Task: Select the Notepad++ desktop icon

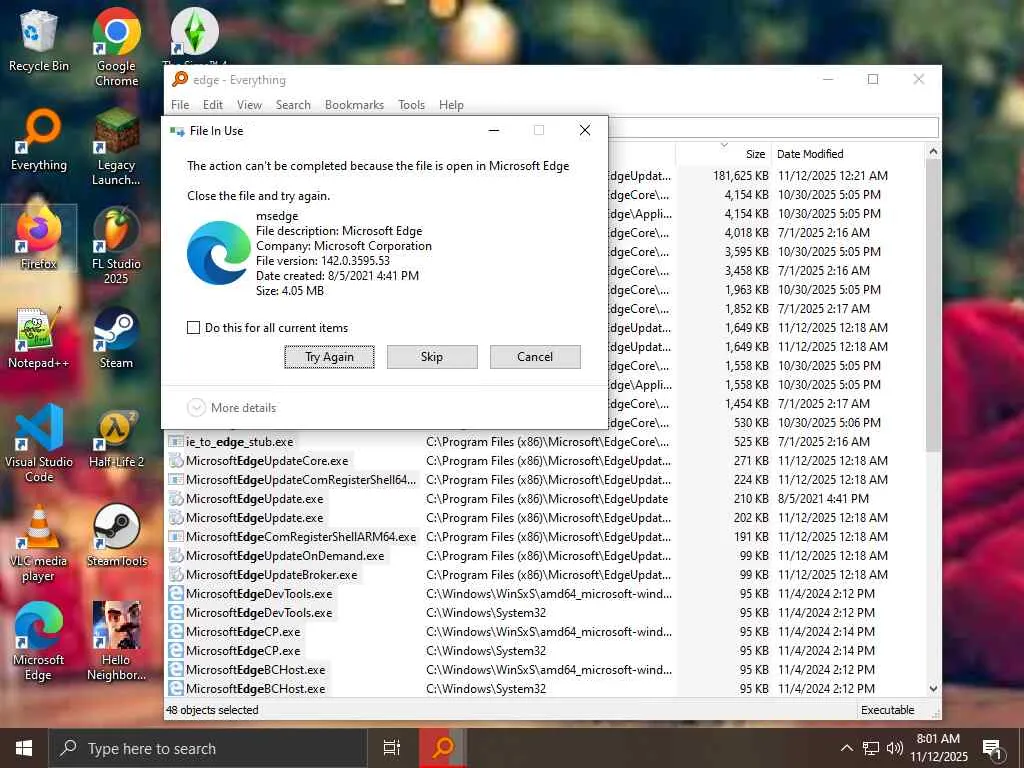Action: 39,338
